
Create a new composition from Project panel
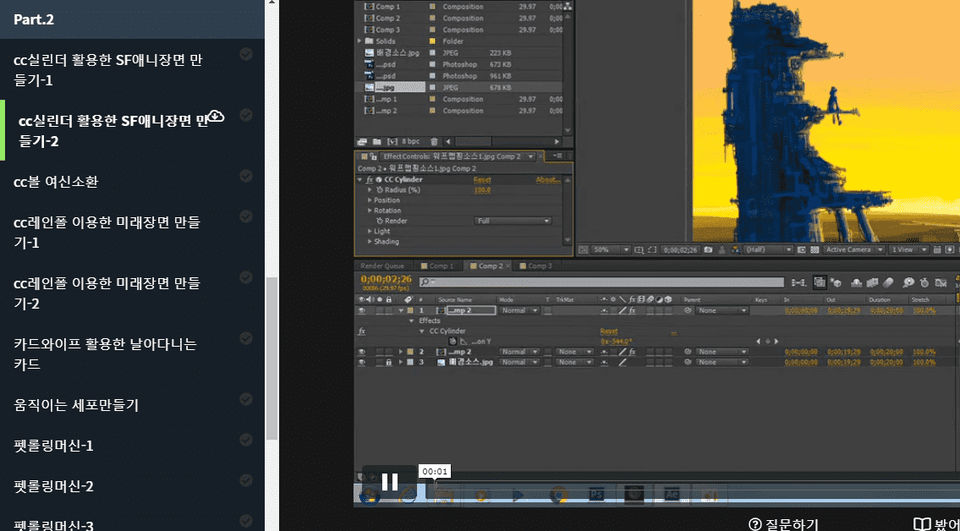(392, 141)
